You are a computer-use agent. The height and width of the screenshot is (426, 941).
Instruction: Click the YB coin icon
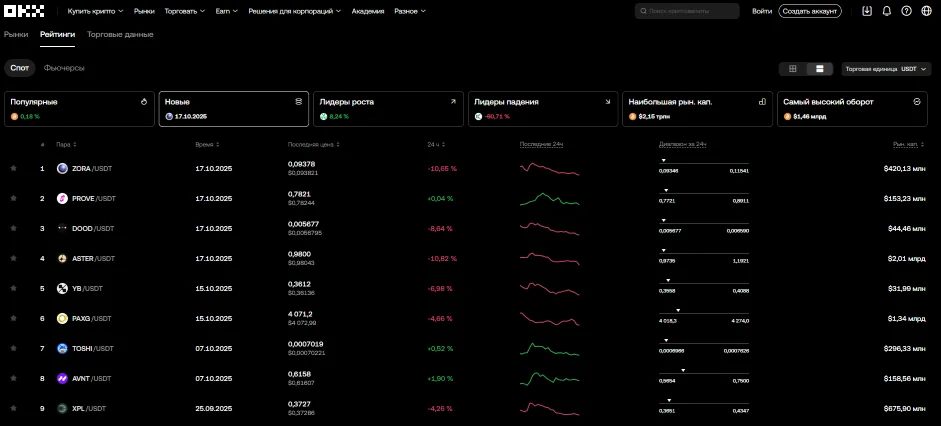(62, 289)
